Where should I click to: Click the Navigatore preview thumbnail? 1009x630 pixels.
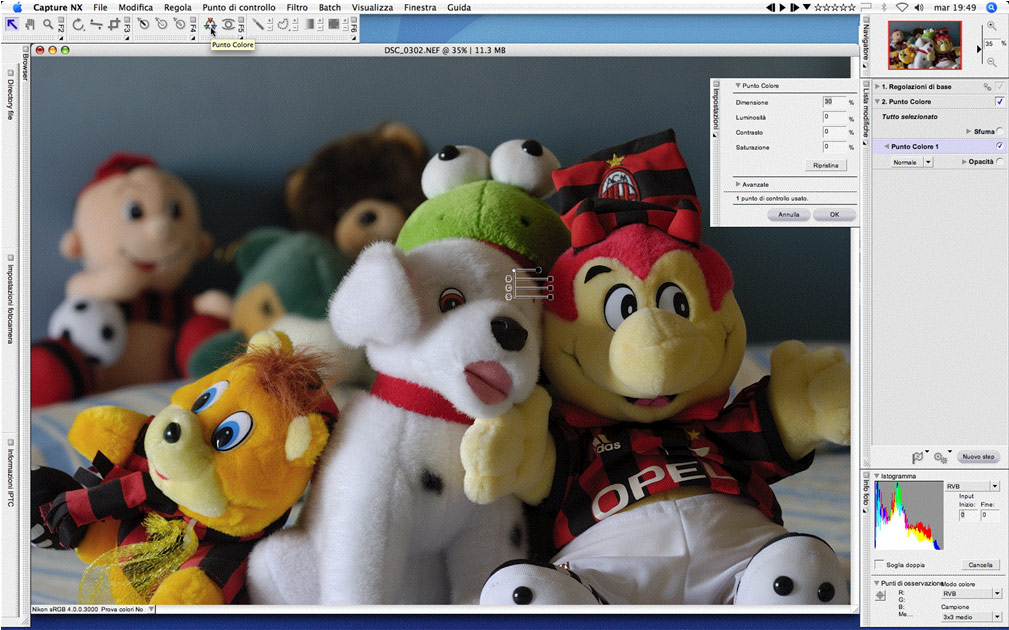pyautogui.click(x=925, y=45)
